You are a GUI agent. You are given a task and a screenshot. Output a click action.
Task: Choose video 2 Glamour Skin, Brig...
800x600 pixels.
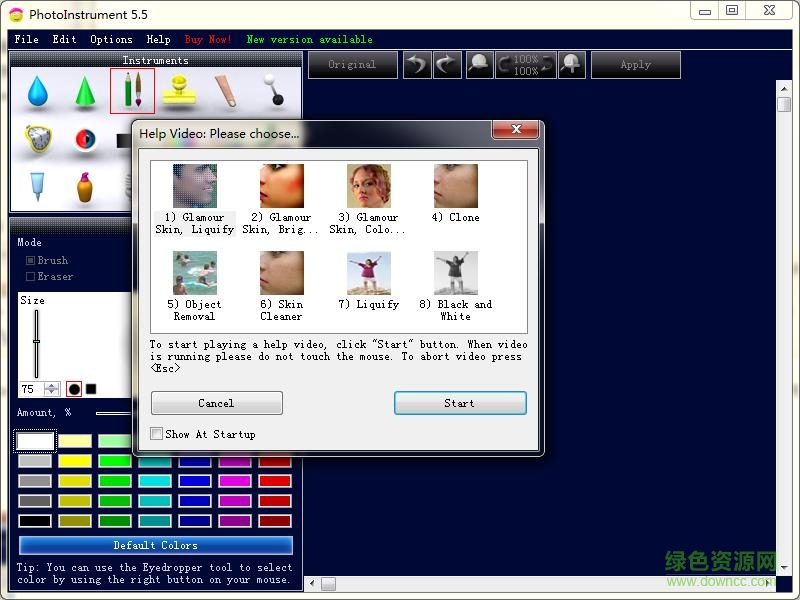coord(281,199)
